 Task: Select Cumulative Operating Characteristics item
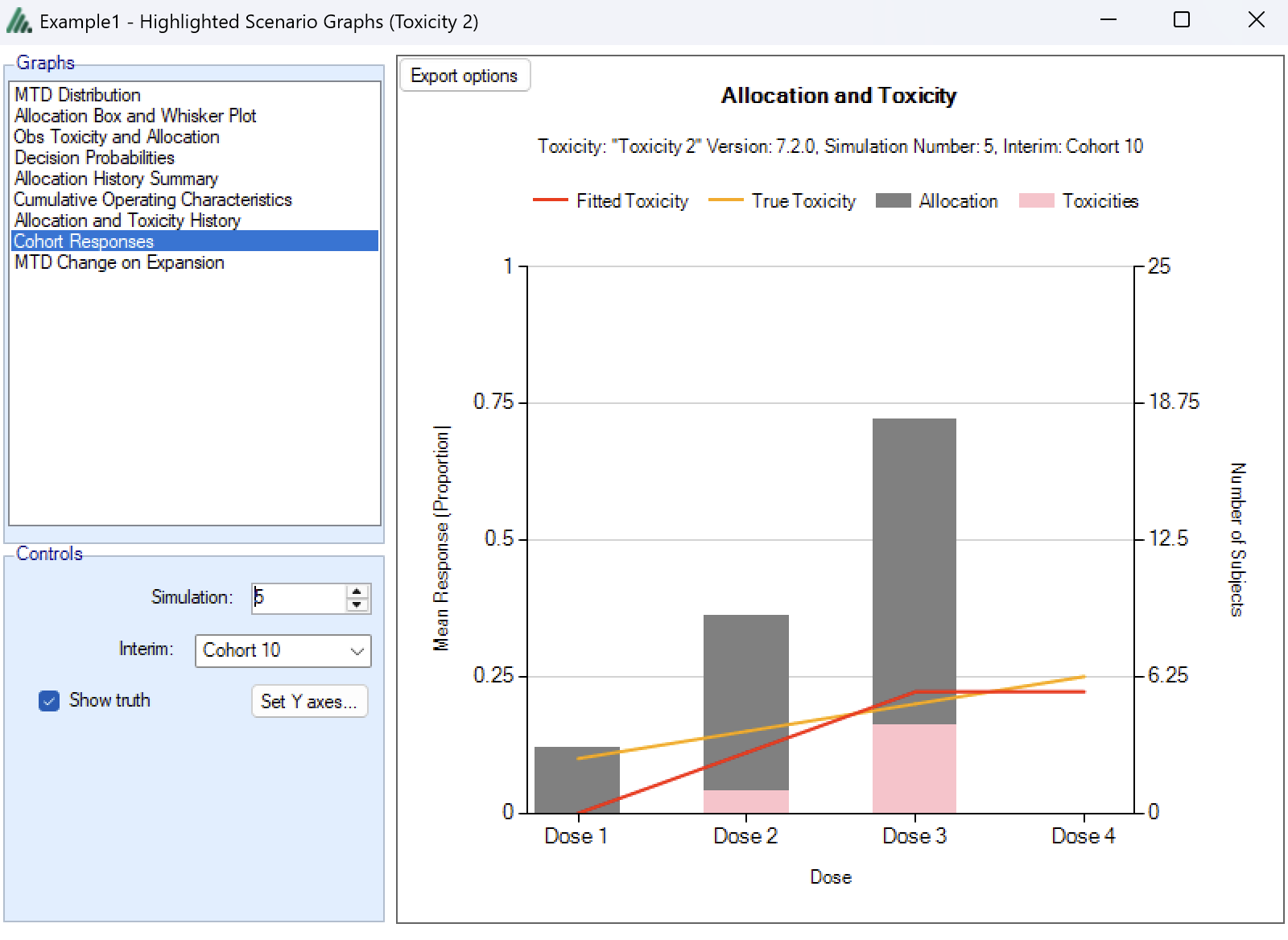tap(153, 200)
